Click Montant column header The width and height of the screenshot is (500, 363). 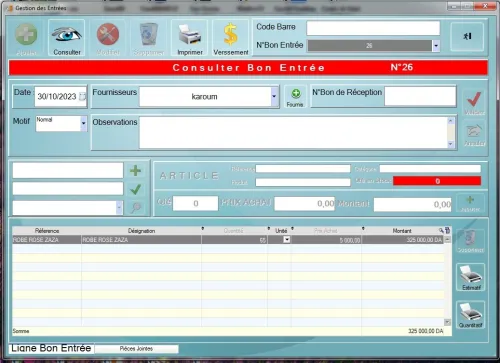pyautogui.click(x=402, y=231)
